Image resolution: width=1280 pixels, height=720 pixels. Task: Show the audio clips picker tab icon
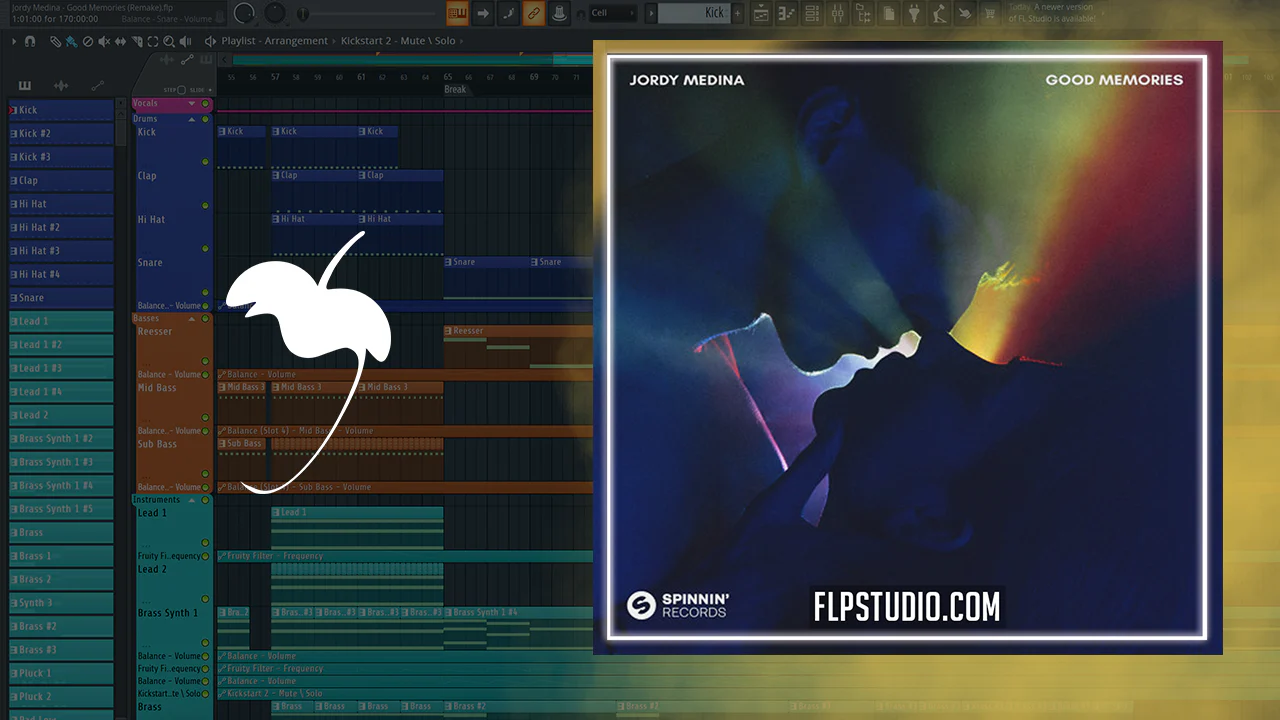[x=61, y=86]
